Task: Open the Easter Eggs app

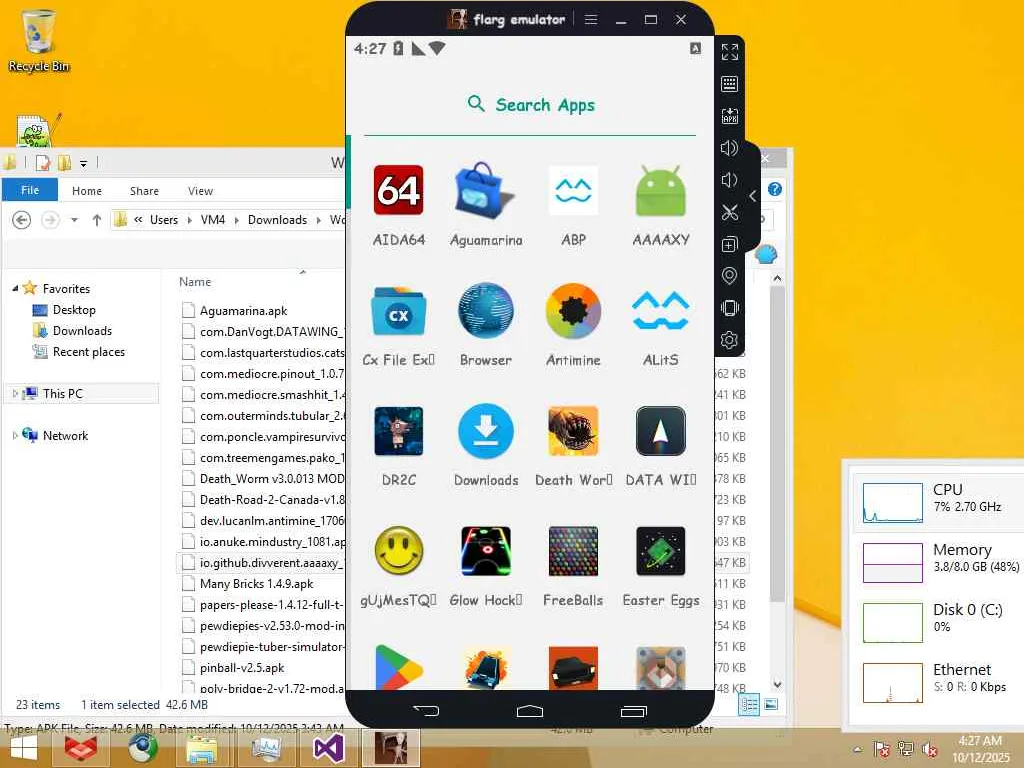Action: pos(660,551)
